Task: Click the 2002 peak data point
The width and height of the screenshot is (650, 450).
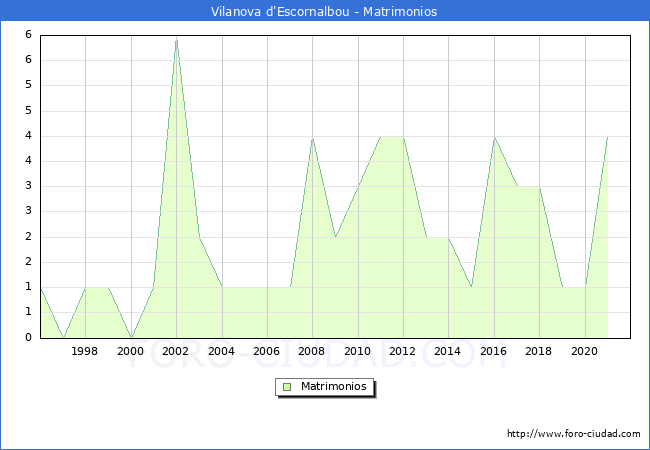Action: [177, 40]
